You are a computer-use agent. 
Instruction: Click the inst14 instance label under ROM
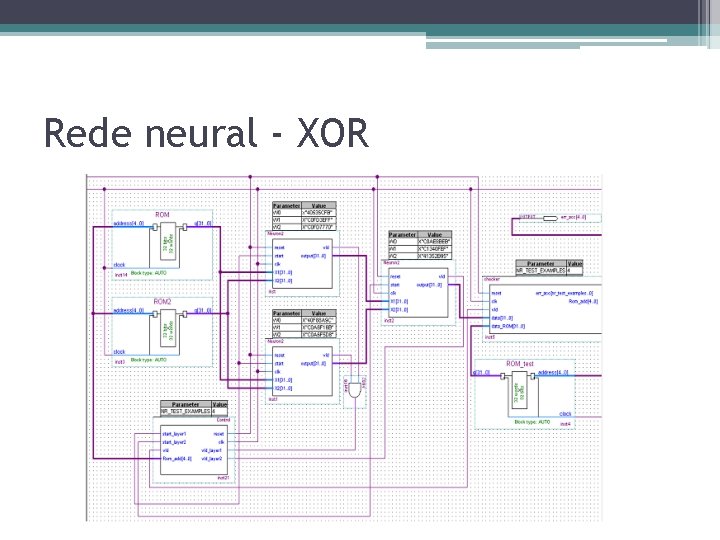coord(121,275)
